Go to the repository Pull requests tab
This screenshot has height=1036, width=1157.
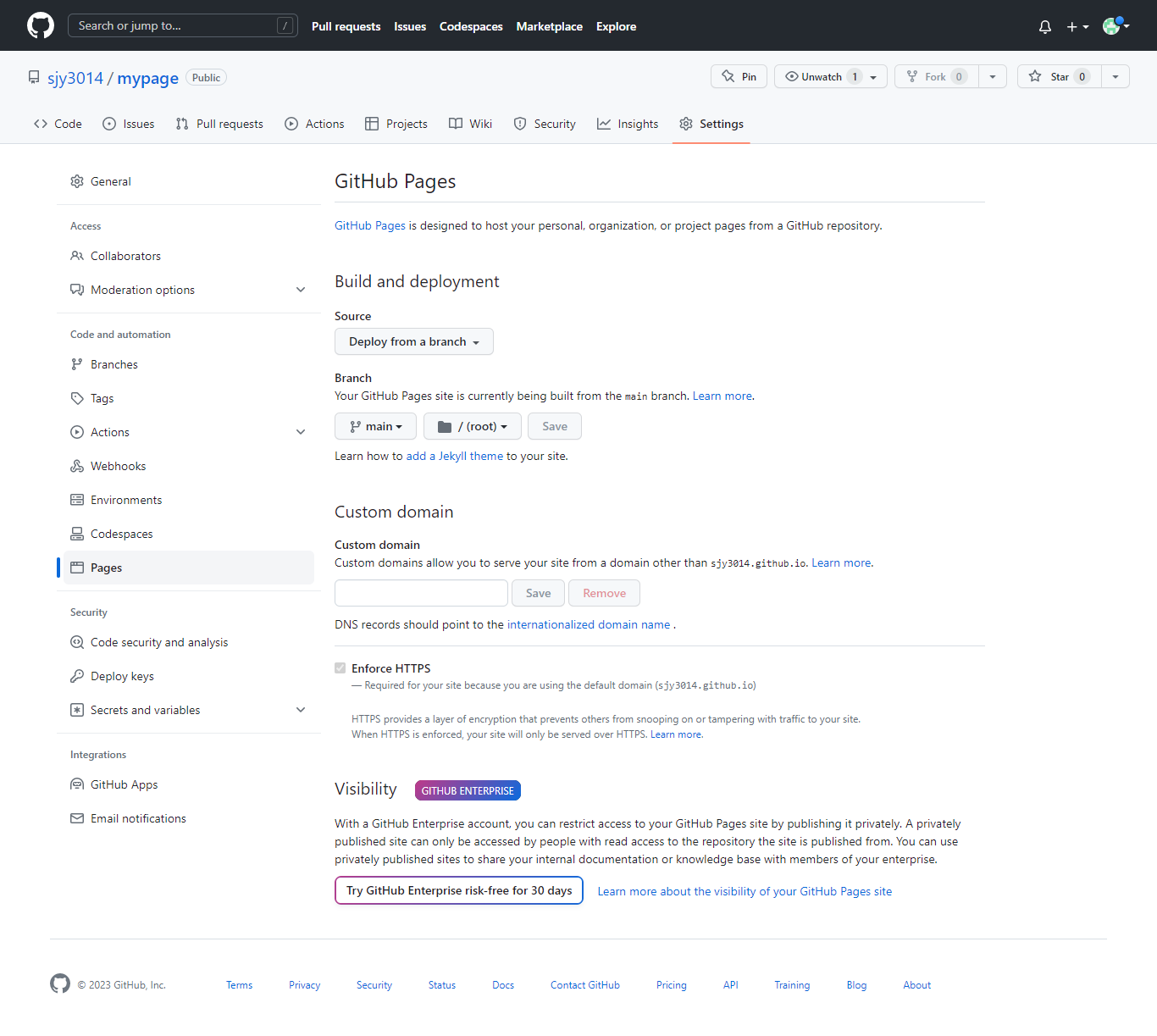219,124
